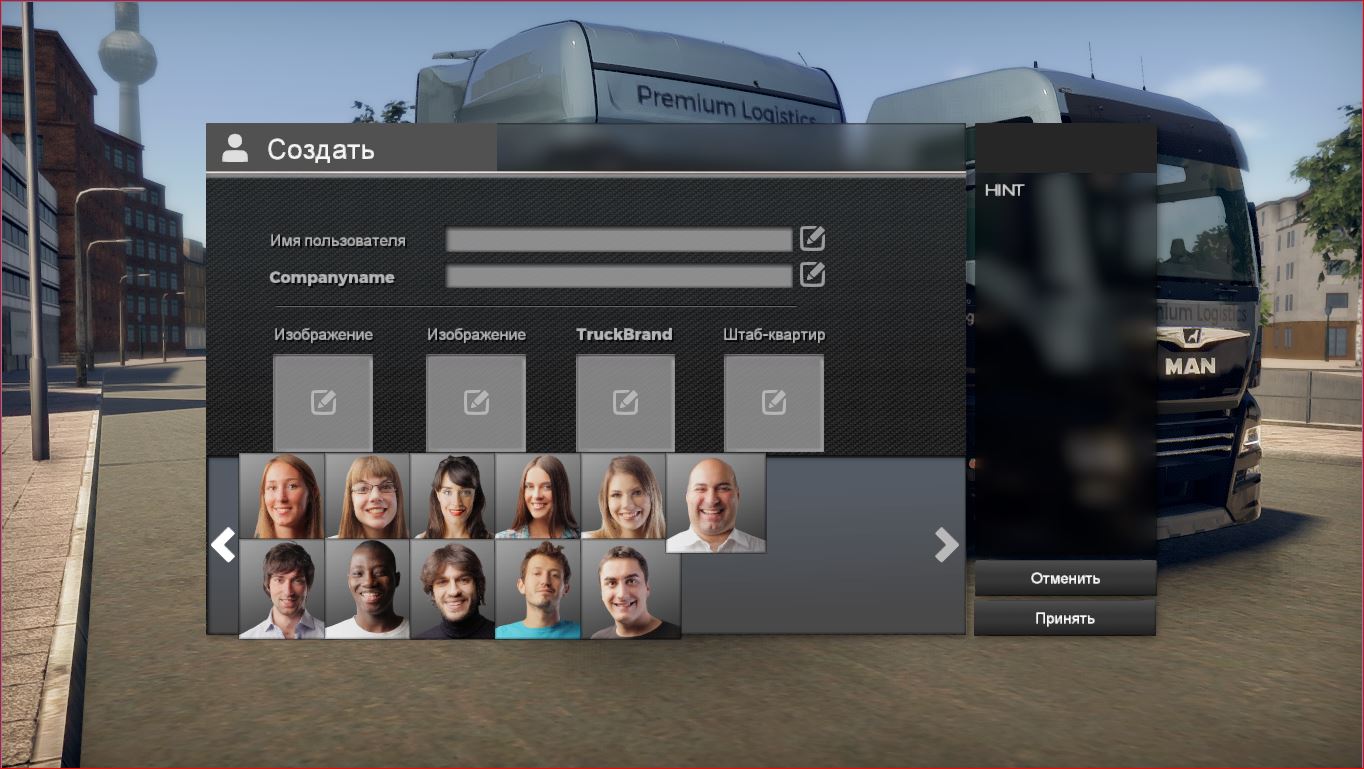Click the edit icon beside Имя пользователя

pyautogui.click(x=812, y=239)
